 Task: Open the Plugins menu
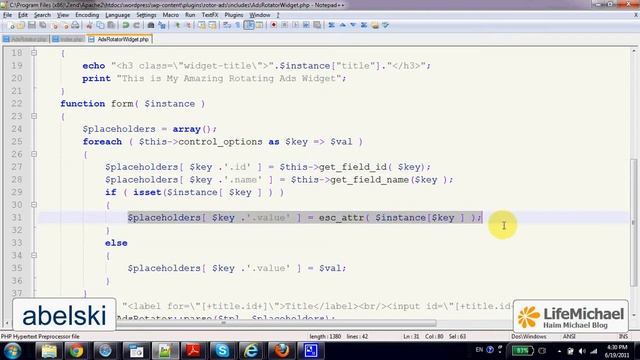tap(234, 15)
